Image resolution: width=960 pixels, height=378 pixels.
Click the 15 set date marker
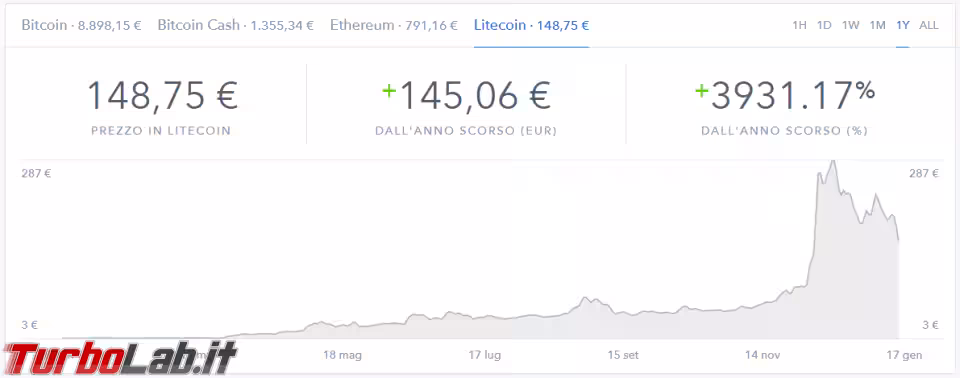625,355
